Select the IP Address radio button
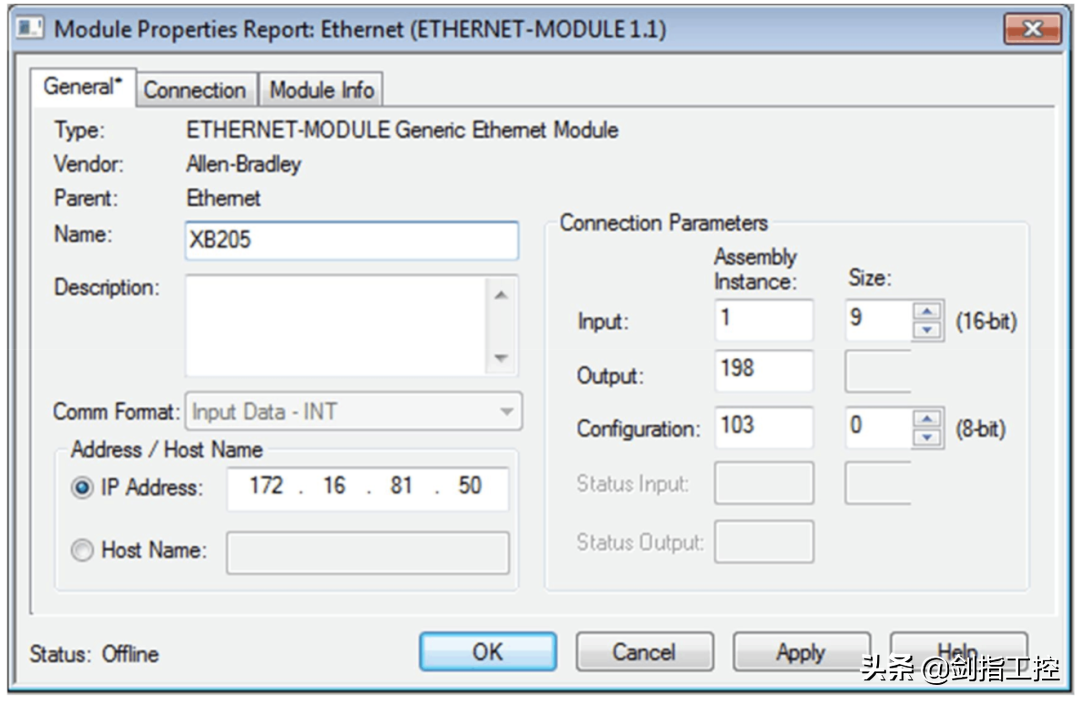 tap(83, 488)
